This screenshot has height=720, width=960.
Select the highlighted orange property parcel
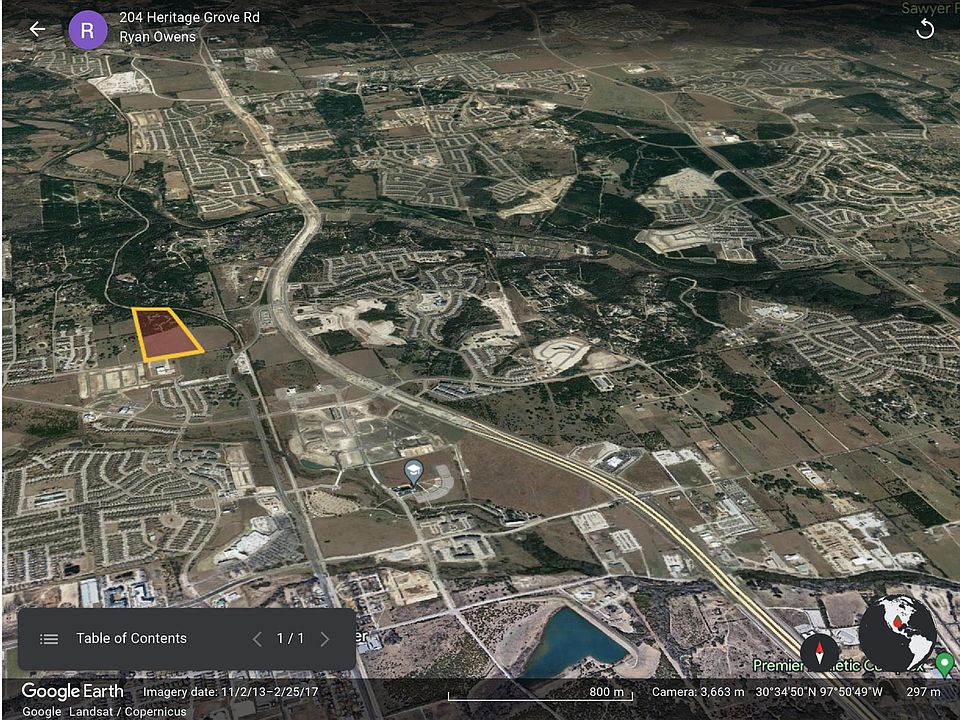coord(165,334)
